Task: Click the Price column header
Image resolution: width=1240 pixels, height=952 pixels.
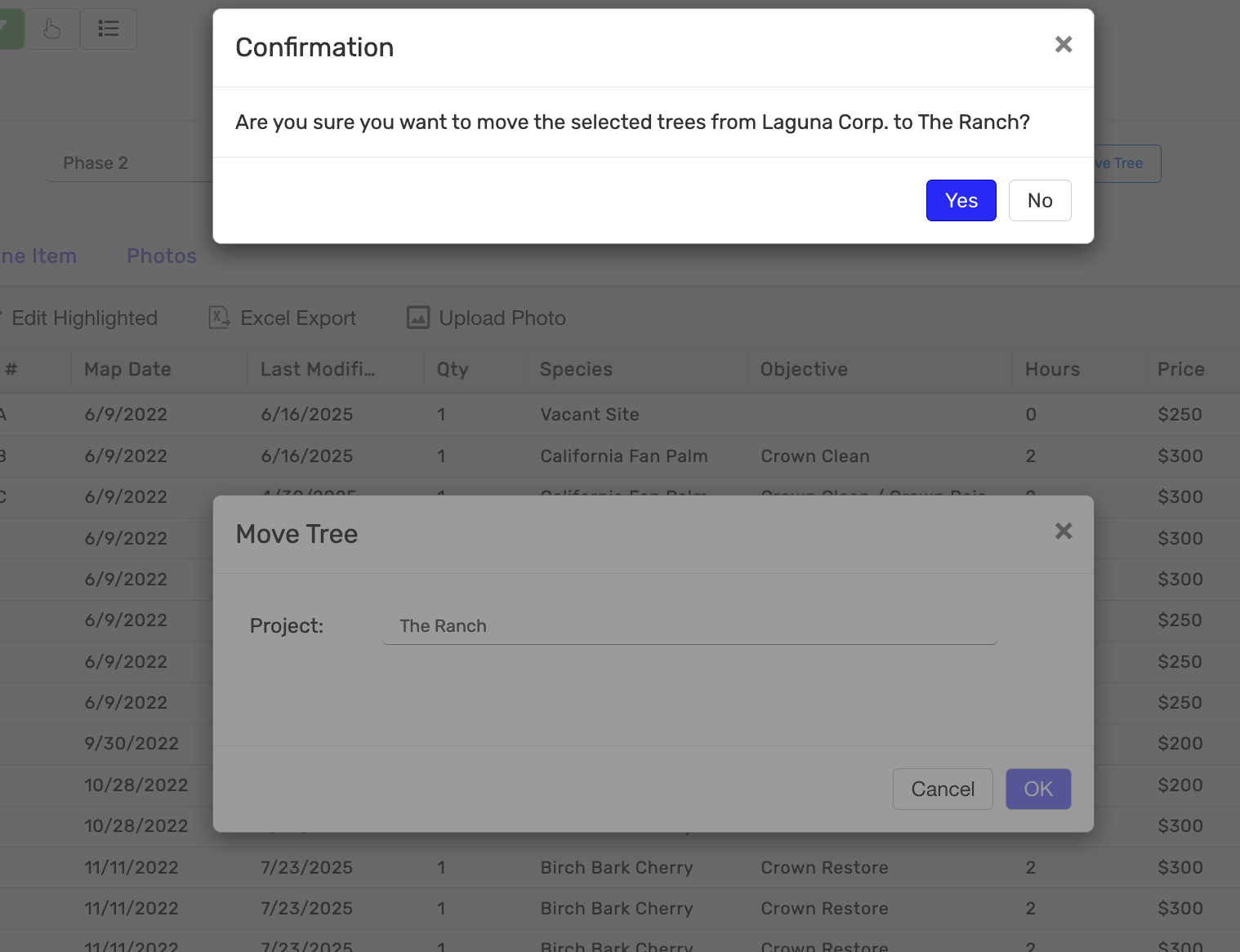Action: click(x=1180, y=370)
